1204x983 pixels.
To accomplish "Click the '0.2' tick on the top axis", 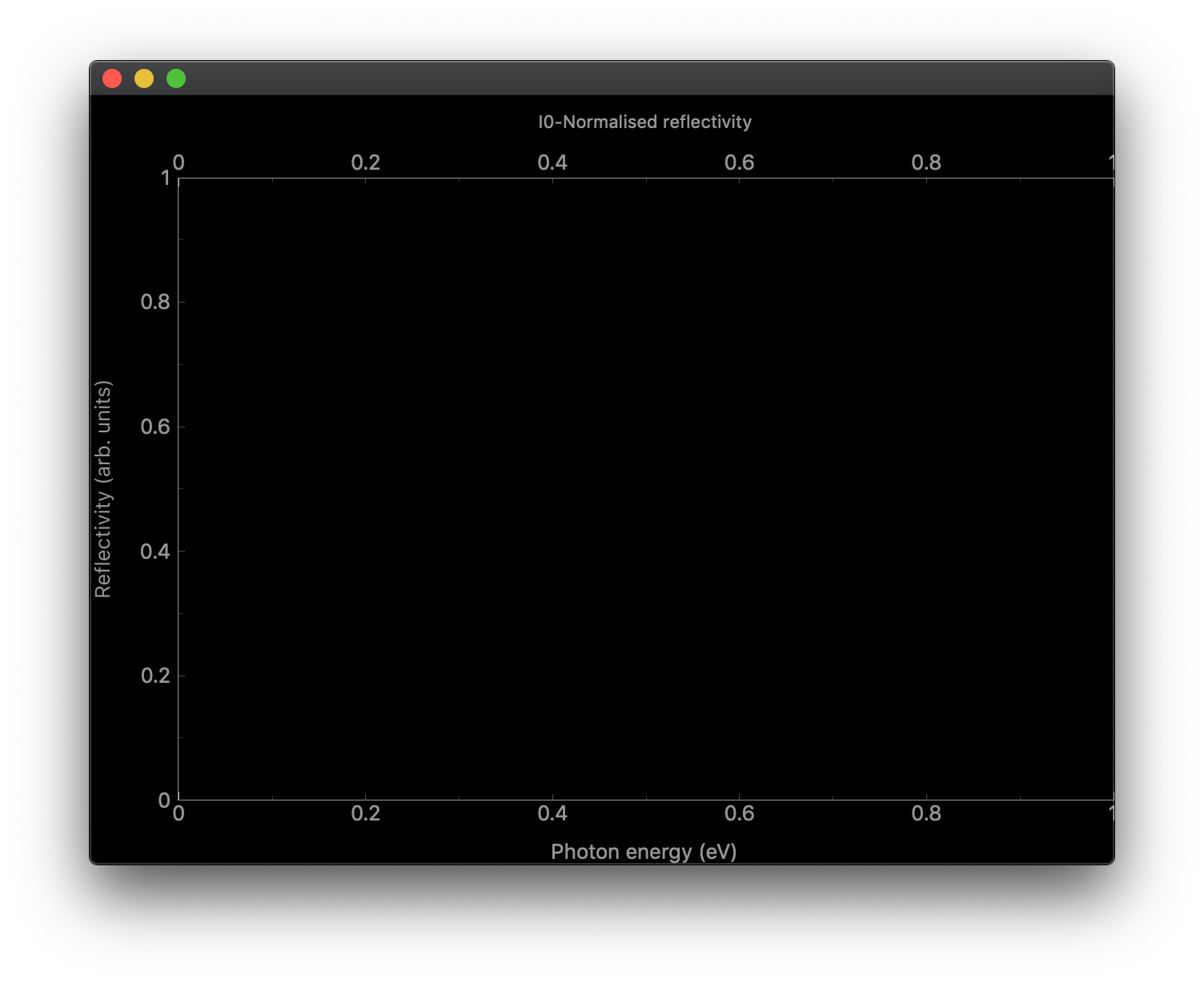I will pyautogui.click(x=366, y=162).
